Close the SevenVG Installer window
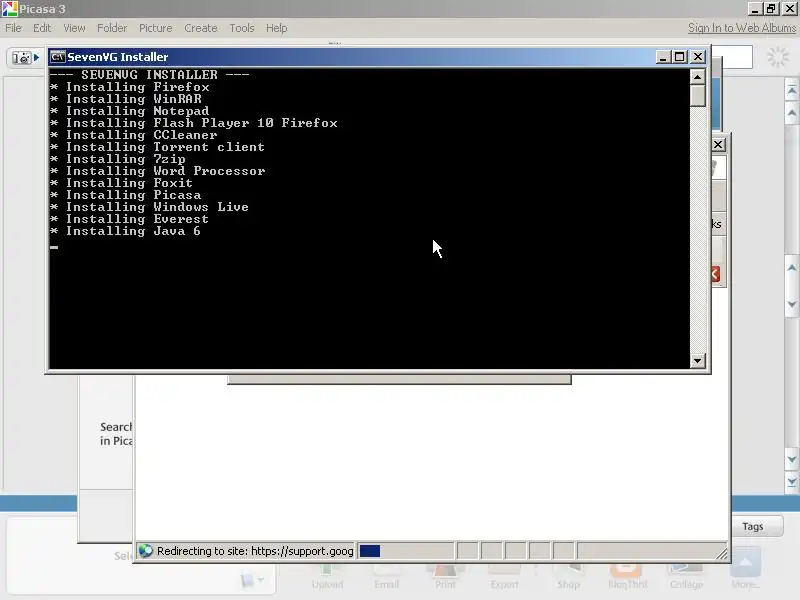Image resolution: width=800 pixels, height=600 pixels. click(697, 57)
